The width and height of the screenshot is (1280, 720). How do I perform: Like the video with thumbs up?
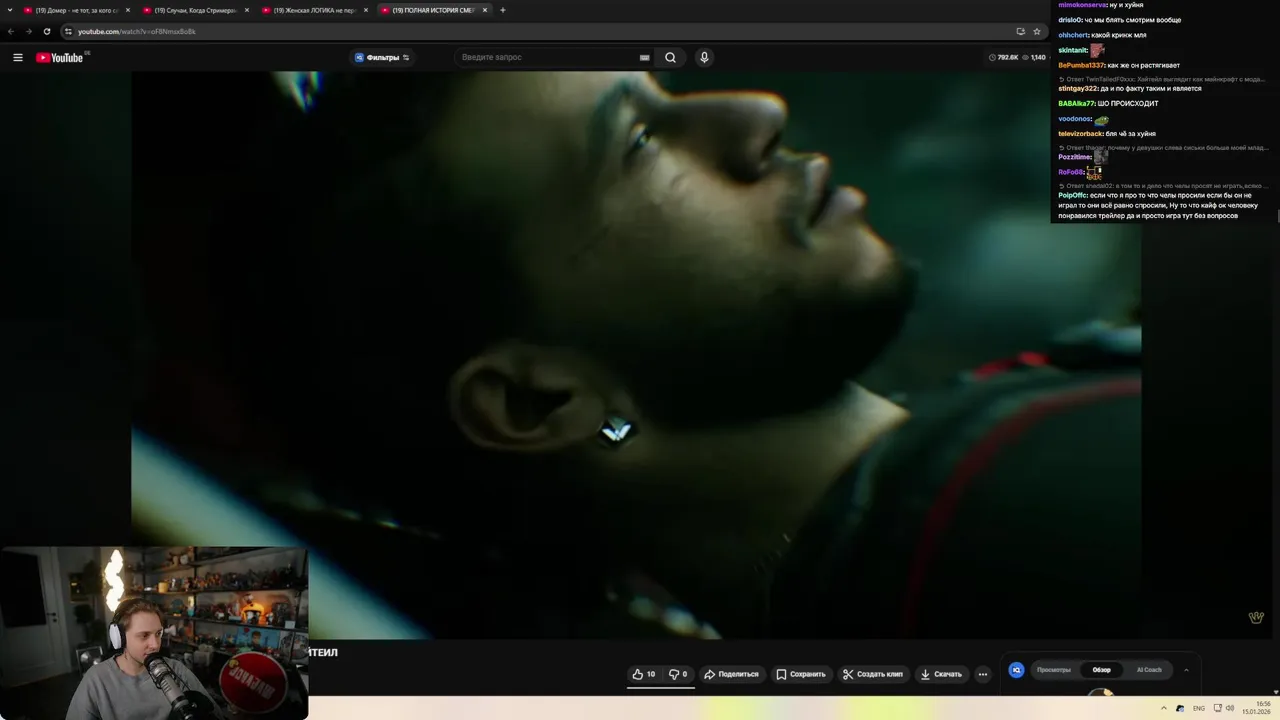point(643,674)
